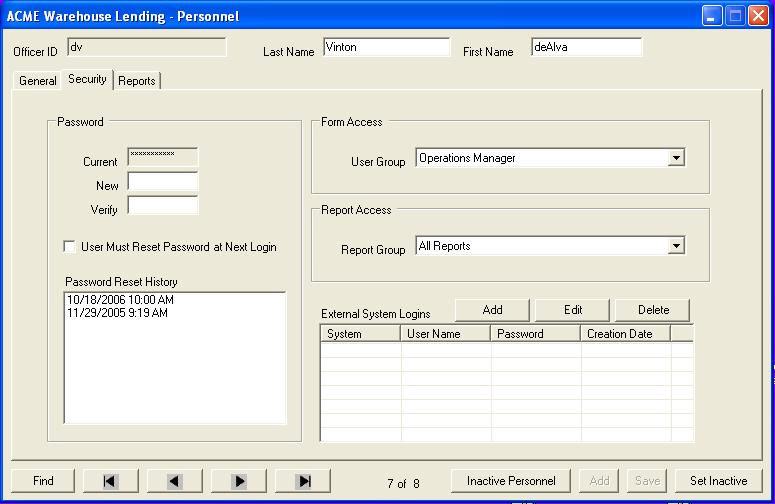Select the Security tab

[87, 79]
